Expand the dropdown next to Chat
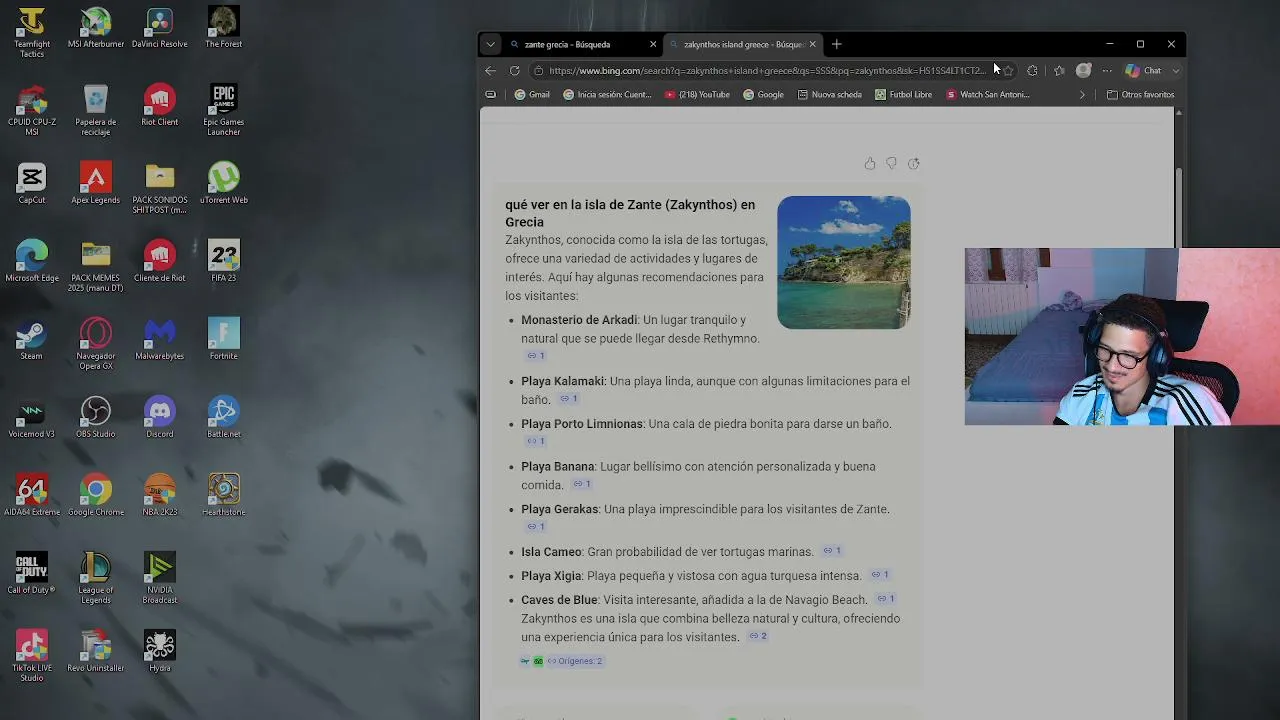Image resolution: width=1280 pixels, height=720 pixels. click(1176, 71)
